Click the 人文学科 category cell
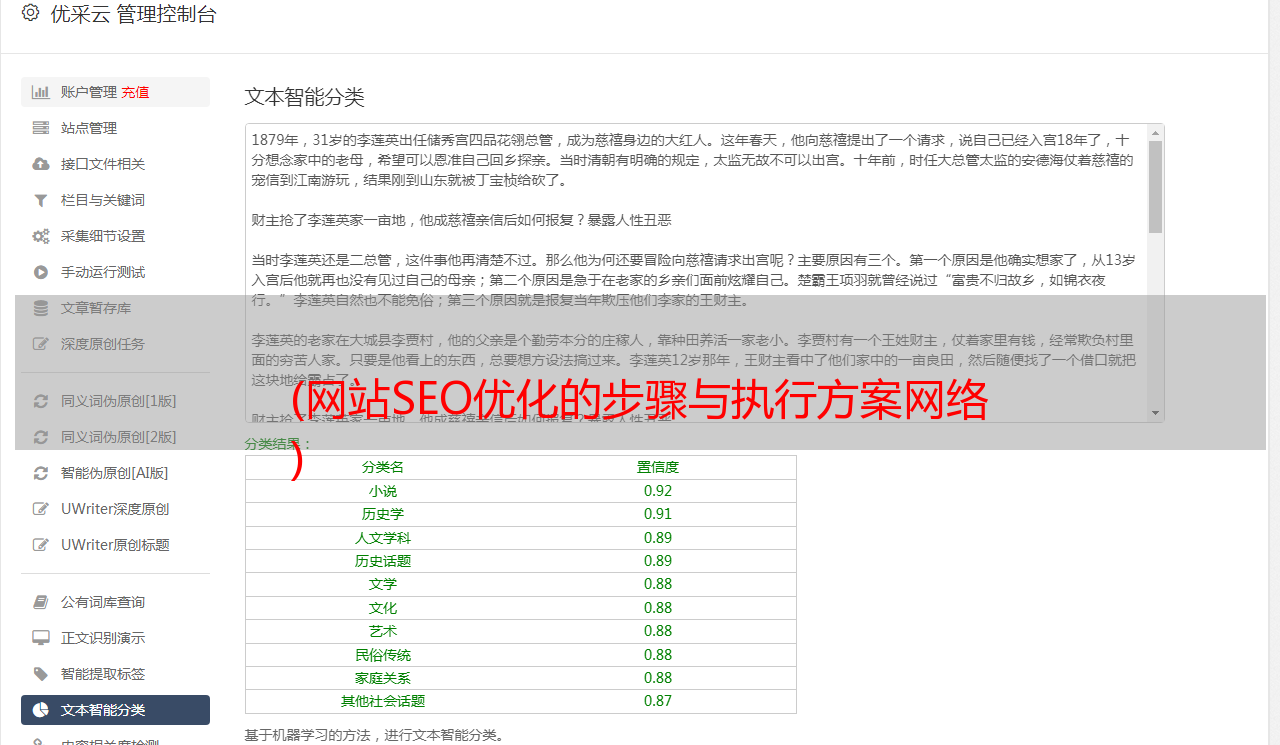The width and height of the screenshot is (1280, 745). coord(383,538)
